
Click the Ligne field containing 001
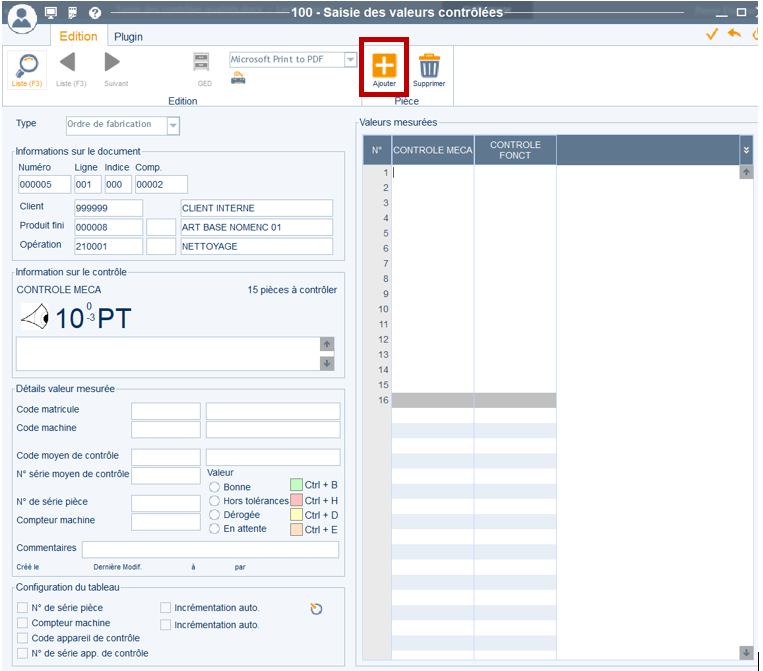click(x=88, y=184)
